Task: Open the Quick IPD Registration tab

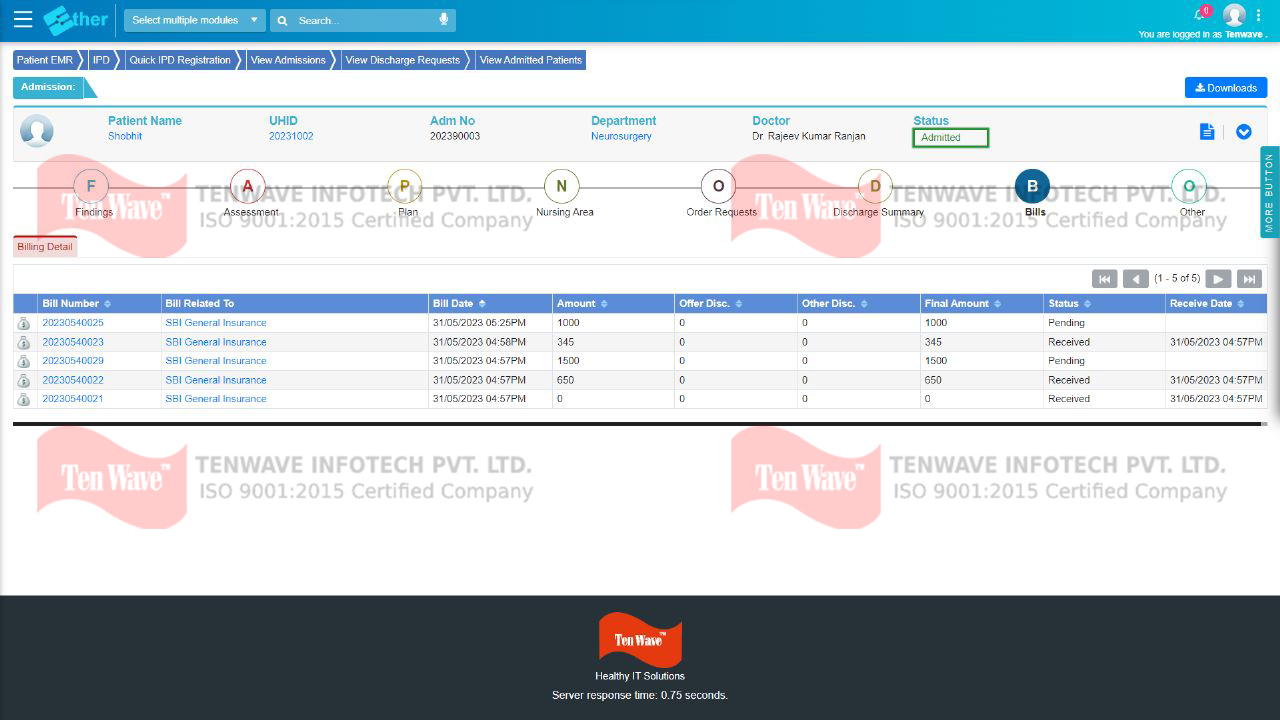Action: (x=182, y=60)
